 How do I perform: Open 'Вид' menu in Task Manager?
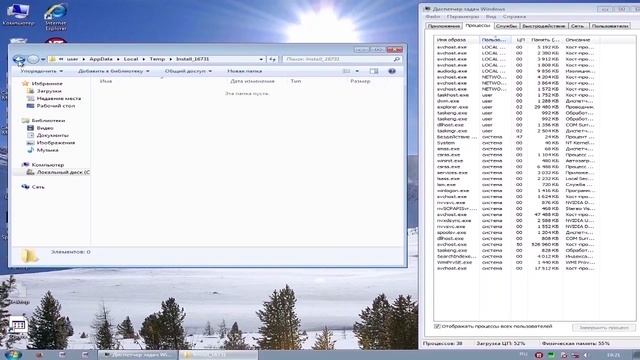[491, 17]
